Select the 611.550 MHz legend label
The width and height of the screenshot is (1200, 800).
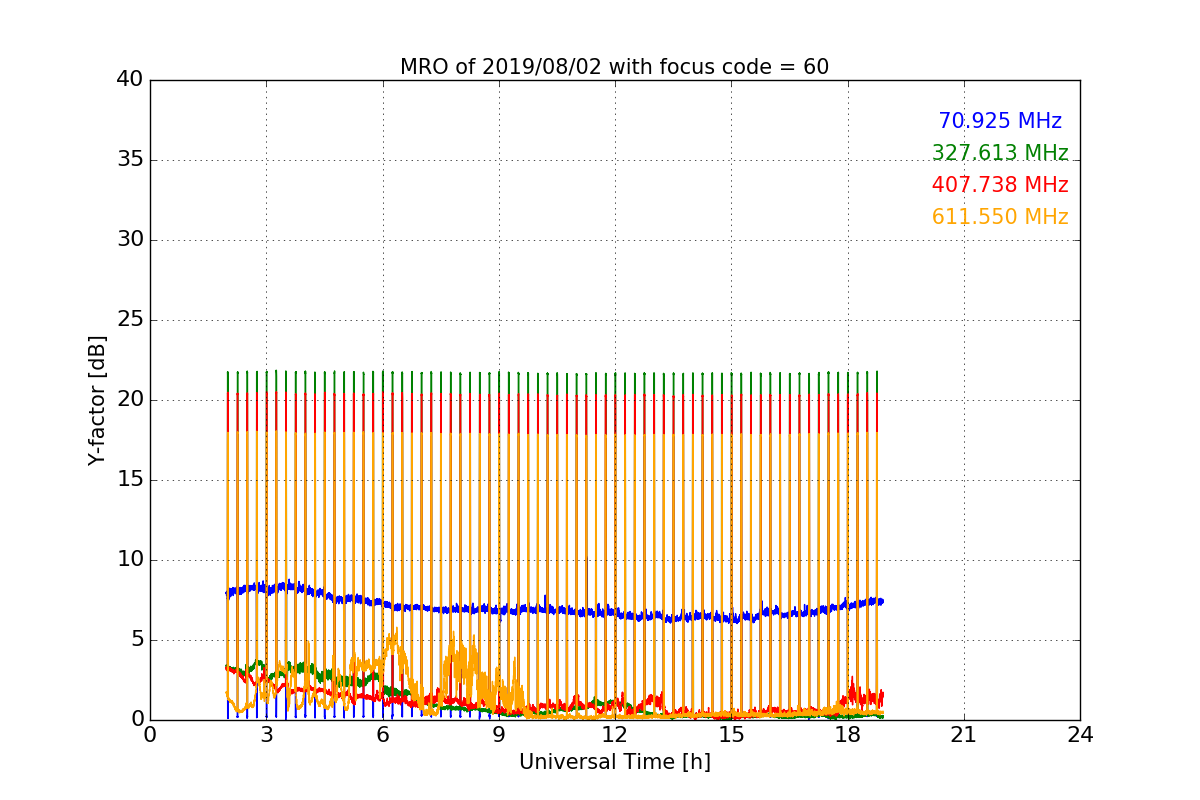(1000, 217)
